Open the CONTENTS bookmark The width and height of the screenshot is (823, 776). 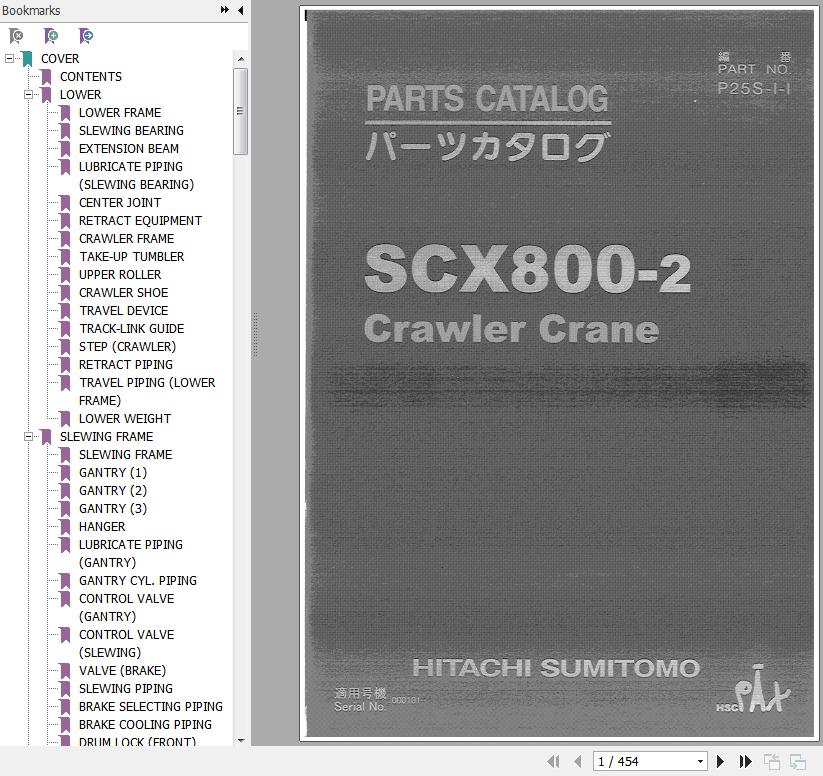[x=91, y=77]
